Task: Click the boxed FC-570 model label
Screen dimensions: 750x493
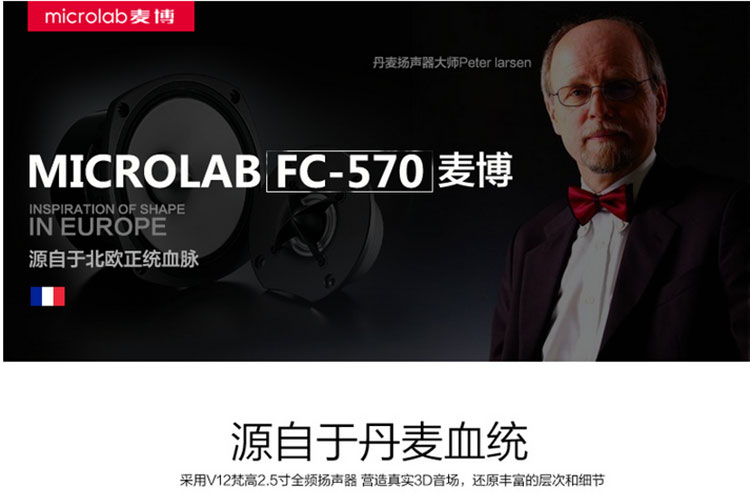Action: (x=349, y=171)
